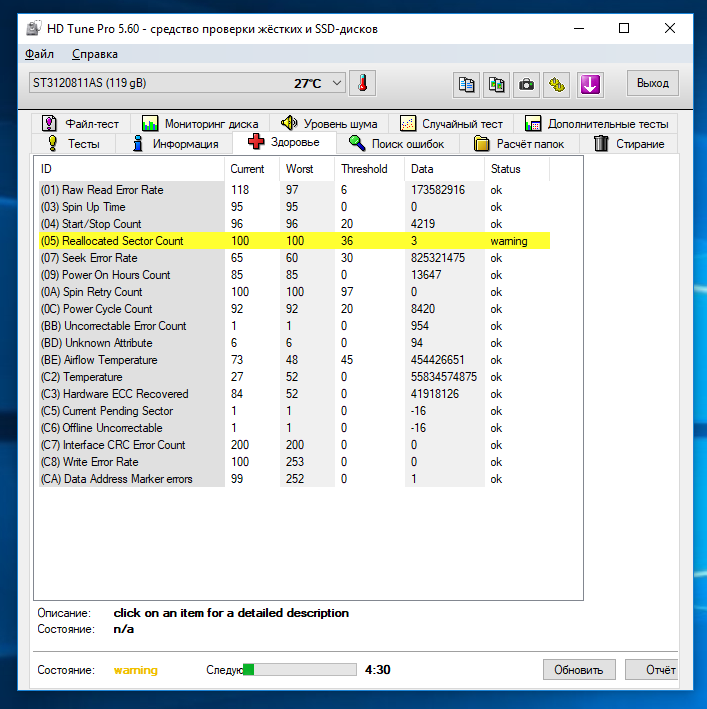Select the Interface CRC Error Count row
The height and width of the screenshot is (709, 707).
(294, 445)
